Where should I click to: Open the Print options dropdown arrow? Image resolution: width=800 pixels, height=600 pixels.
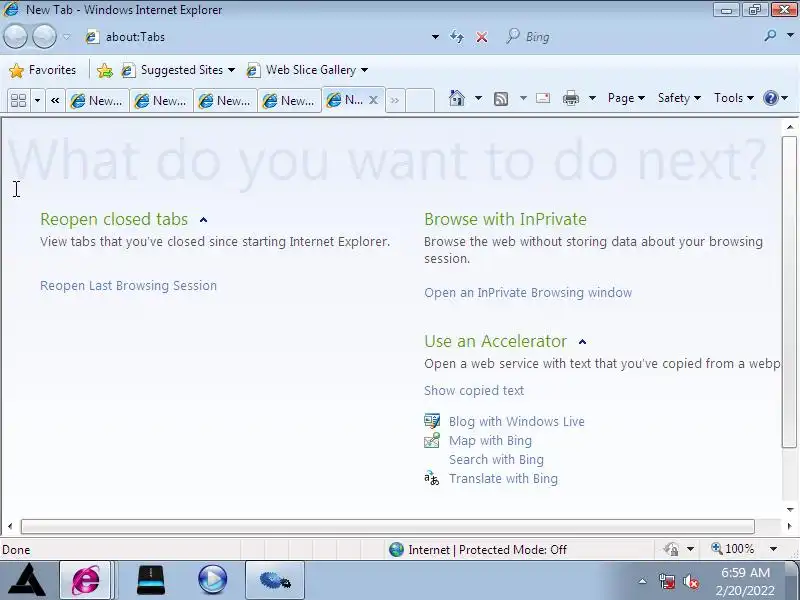(592, 98)
